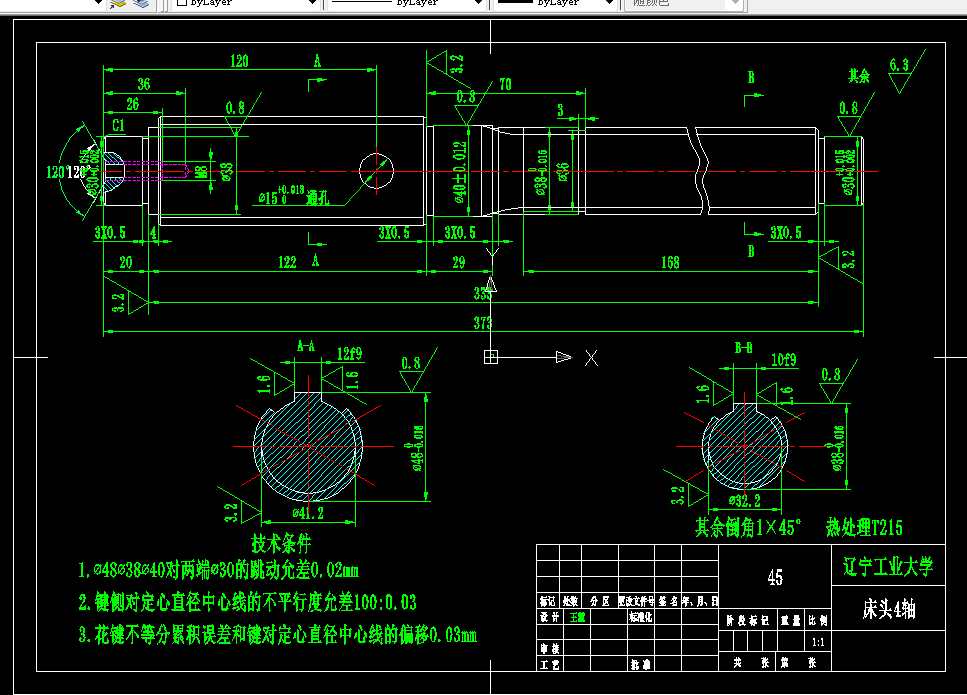Select the 标准化 cell in title block
This screenshot has height=695, width=967.
[x=641, y=617]
